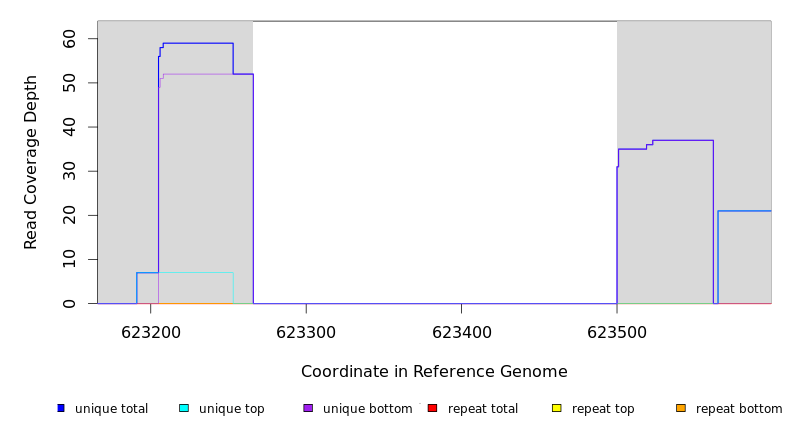Select the "repeat bottom" legend label
This screenshot has height=432, width=792.
[x=739, y=409]
